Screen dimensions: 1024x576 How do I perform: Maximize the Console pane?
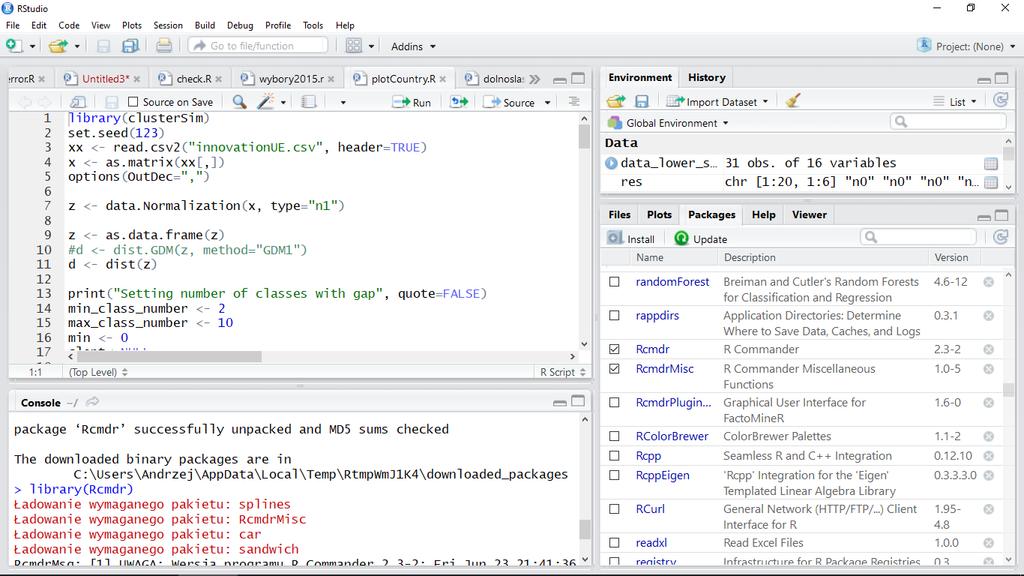[578, 401]
